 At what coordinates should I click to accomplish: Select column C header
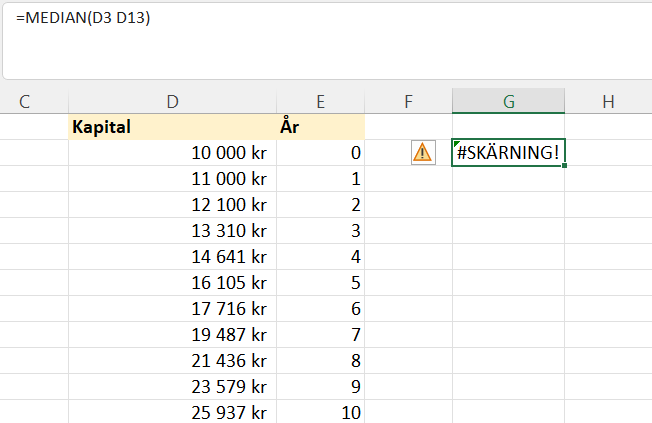coord(24,101)
